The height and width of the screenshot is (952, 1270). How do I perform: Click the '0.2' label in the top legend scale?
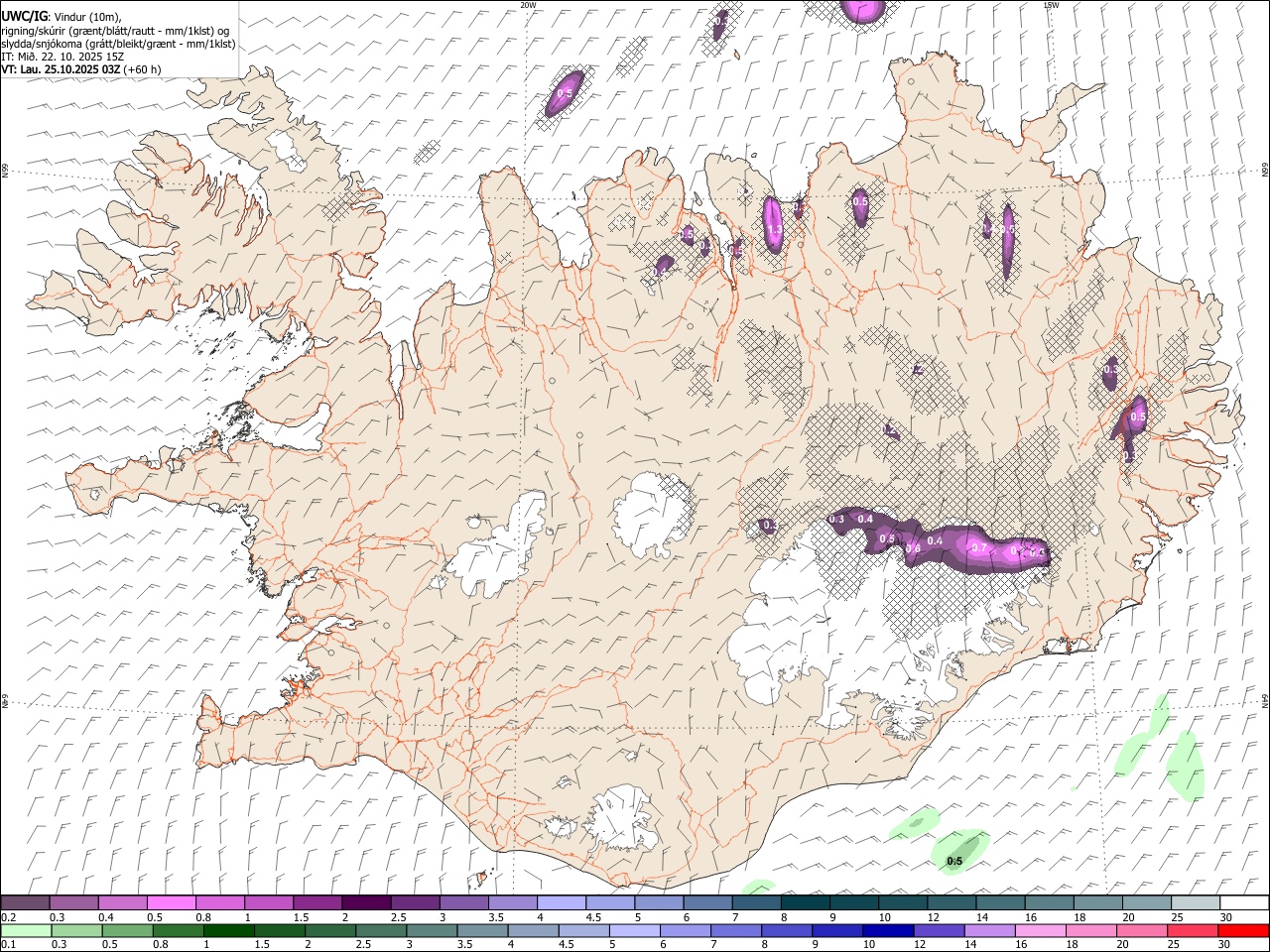(x=8, y=917)
